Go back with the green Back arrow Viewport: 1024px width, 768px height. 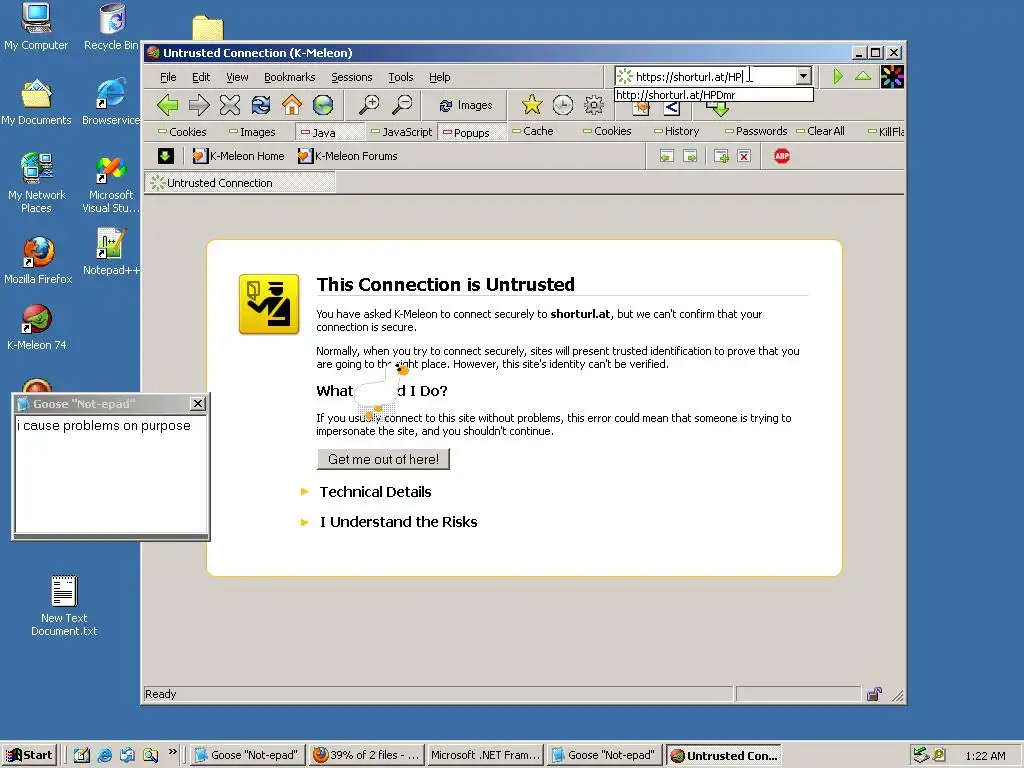168,104
